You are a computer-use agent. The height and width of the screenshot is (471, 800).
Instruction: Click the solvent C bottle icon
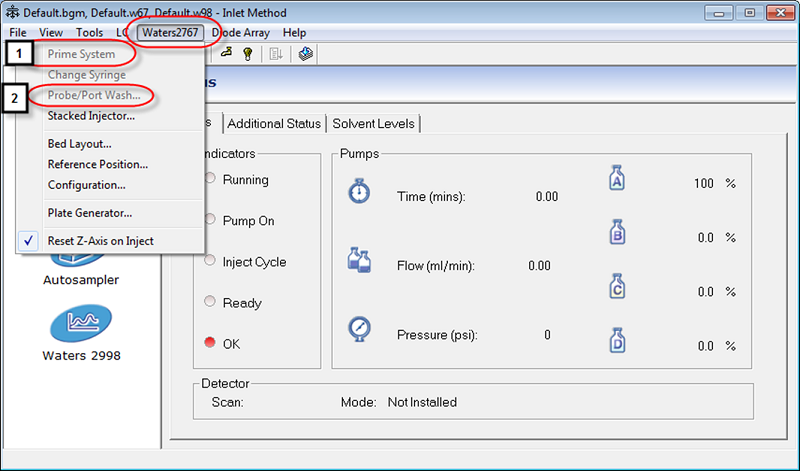[x=617, y=286]
